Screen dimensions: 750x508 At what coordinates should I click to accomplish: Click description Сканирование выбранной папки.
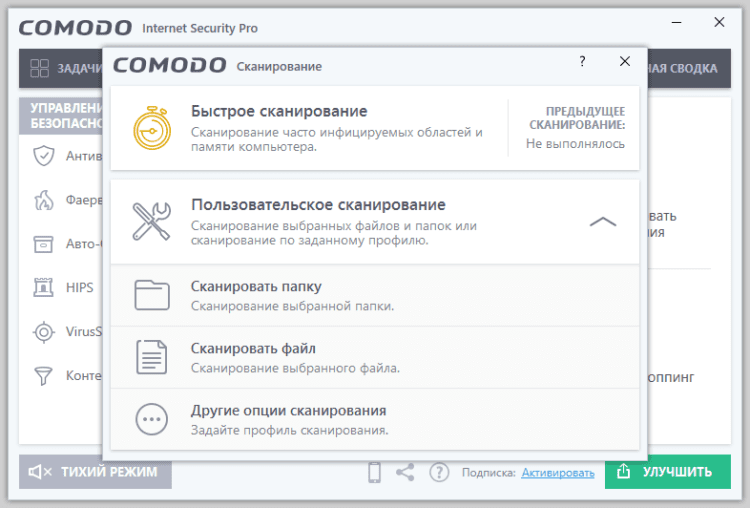tap(292, 306)
